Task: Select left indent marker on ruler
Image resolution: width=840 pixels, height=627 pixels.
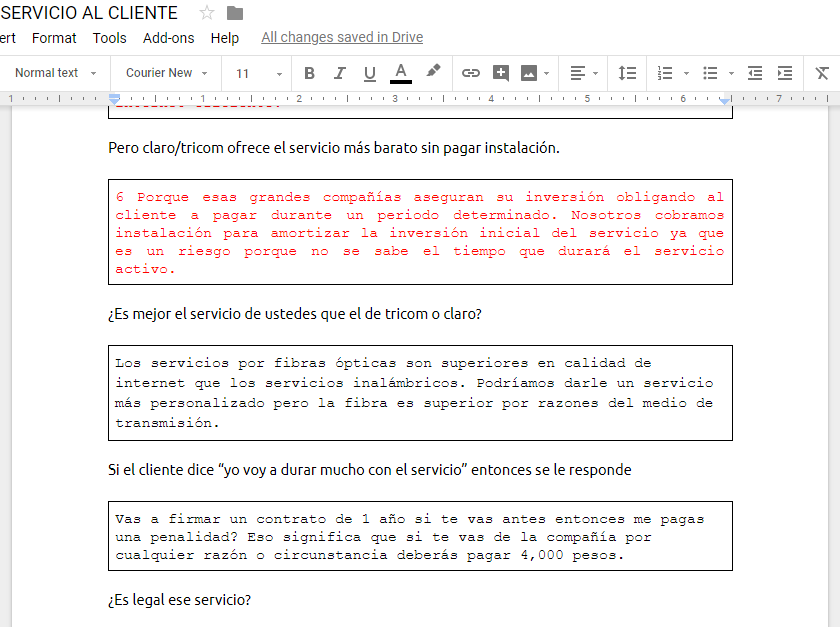Action: (114, 99)
